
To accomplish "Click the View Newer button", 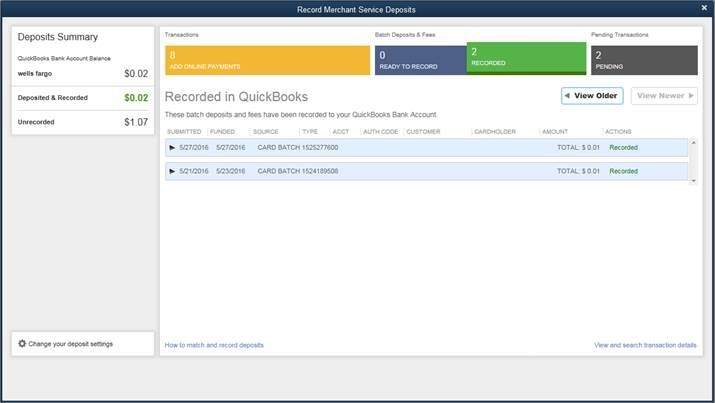I will point(664,96).
